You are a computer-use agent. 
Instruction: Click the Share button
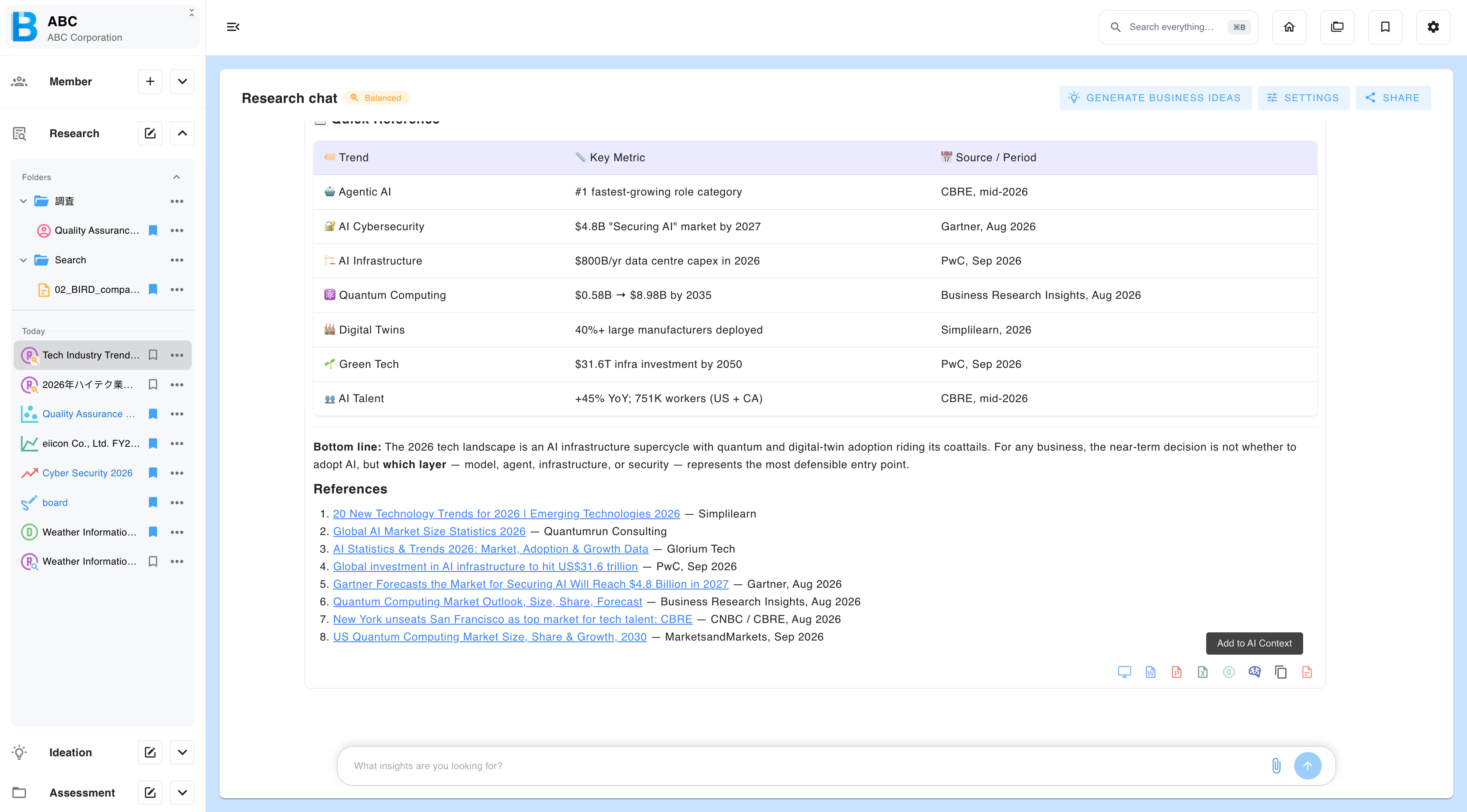(x=1393, y=98)
